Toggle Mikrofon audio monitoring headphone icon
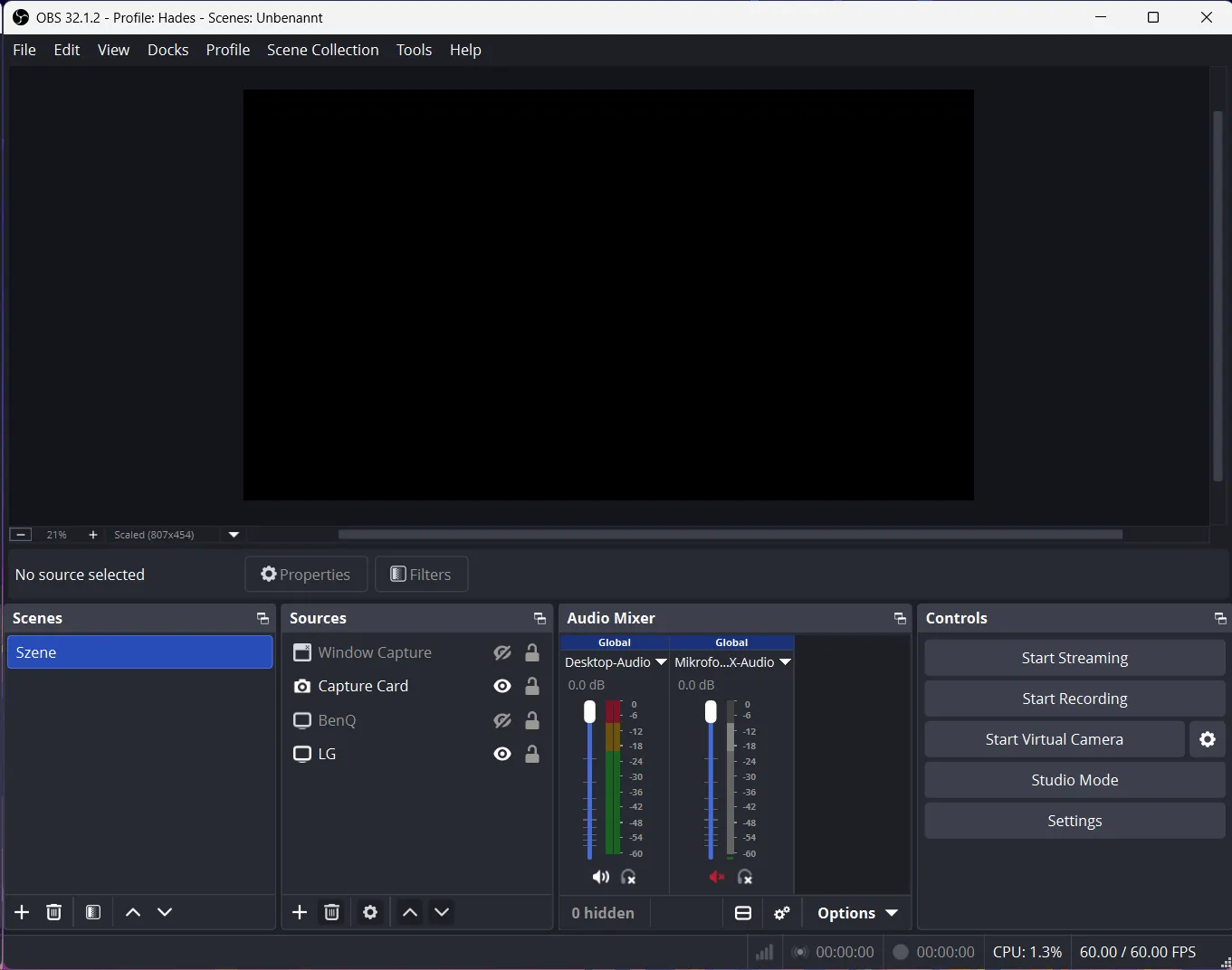Screen dimensions: 1232x970 (745, 877)
